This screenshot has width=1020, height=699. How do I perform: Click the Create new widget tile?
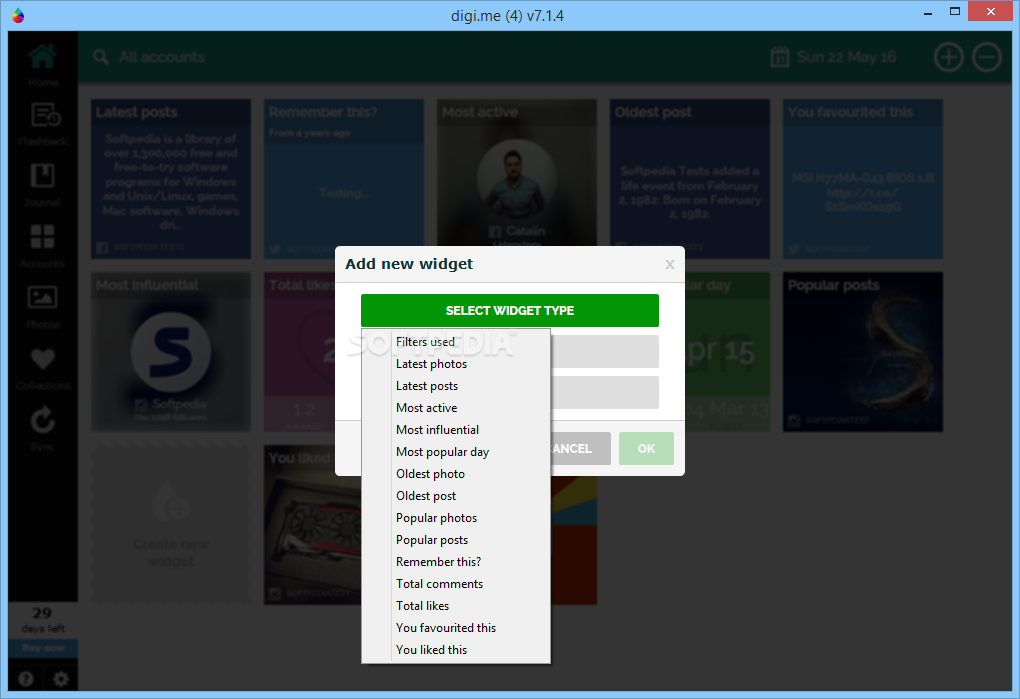tap(170, 525)
